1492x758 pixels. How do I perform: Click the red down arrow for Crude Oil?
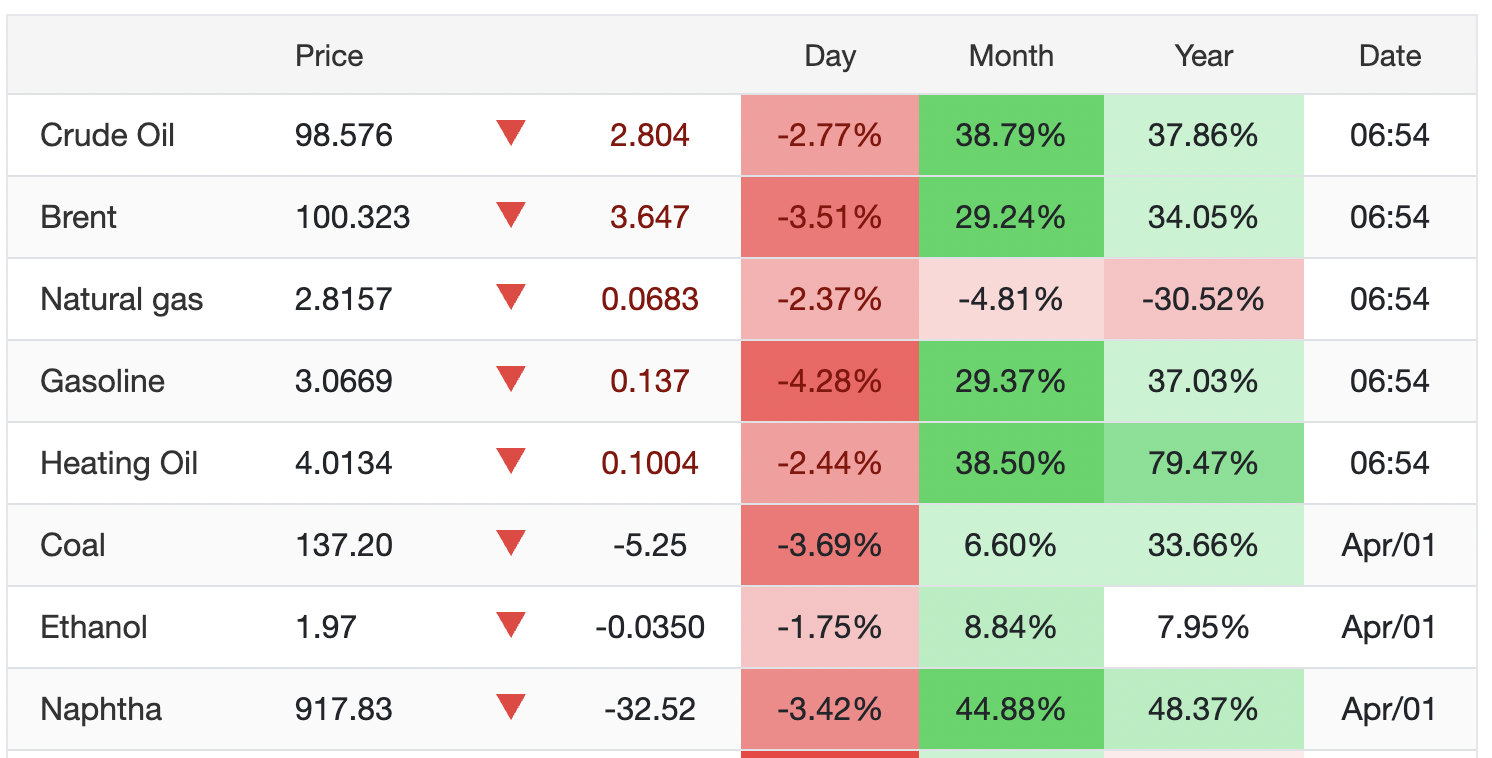click(x=511, y=133)
